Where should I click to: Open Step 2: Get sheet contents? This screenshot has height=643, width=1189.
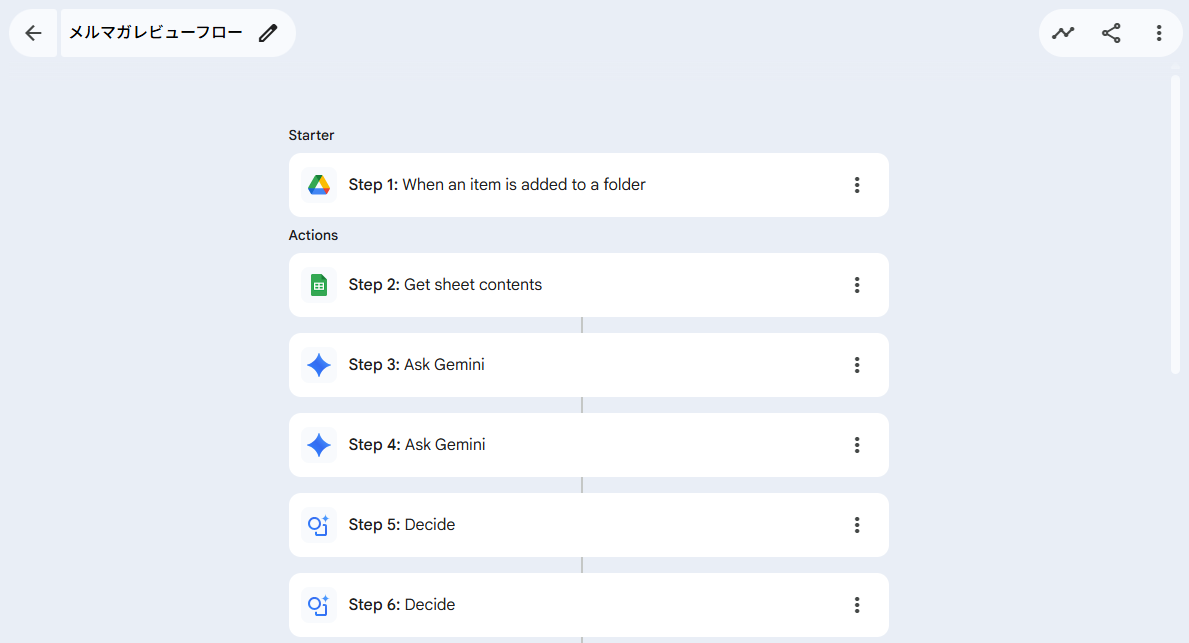[x=445, y=285]
